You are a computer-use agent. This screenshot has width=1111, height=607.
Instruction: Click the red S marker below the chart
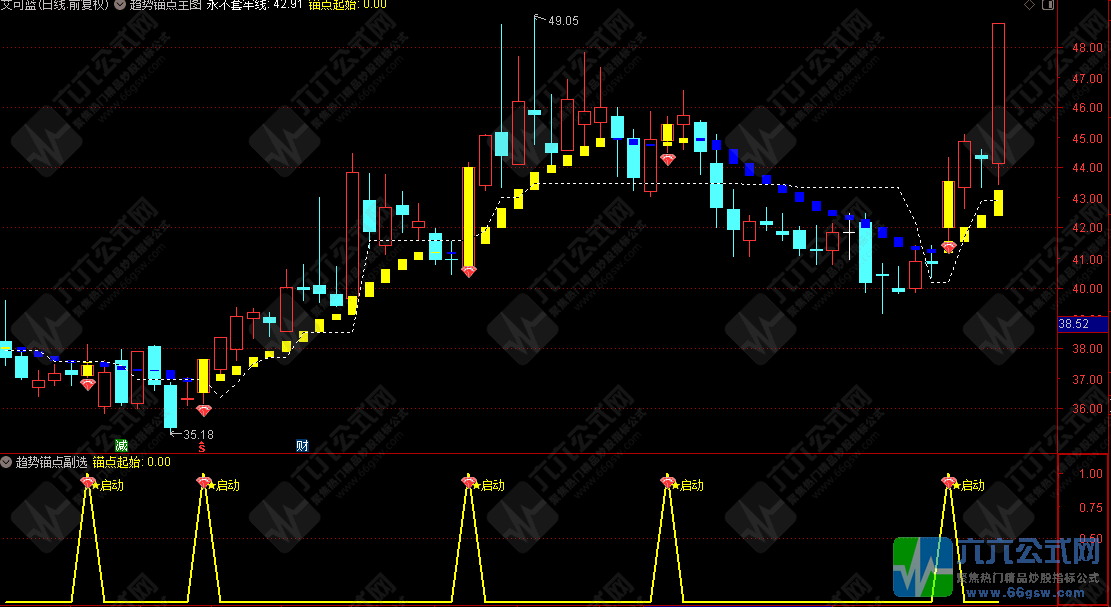(x=202, y=446)
